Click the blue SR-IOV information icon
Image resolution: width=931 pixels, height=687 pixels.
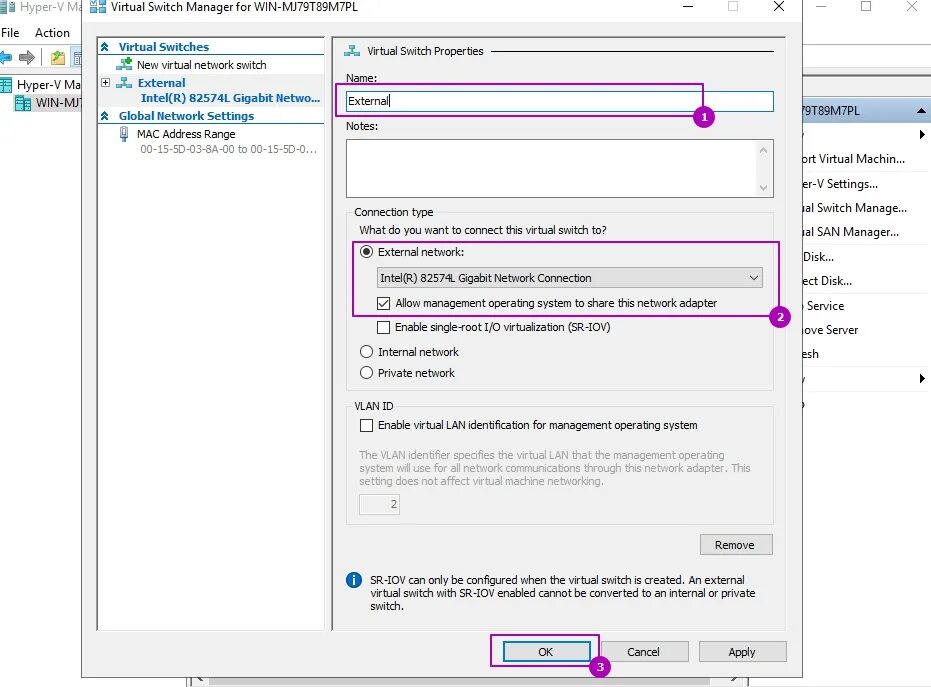click(354, 580)
